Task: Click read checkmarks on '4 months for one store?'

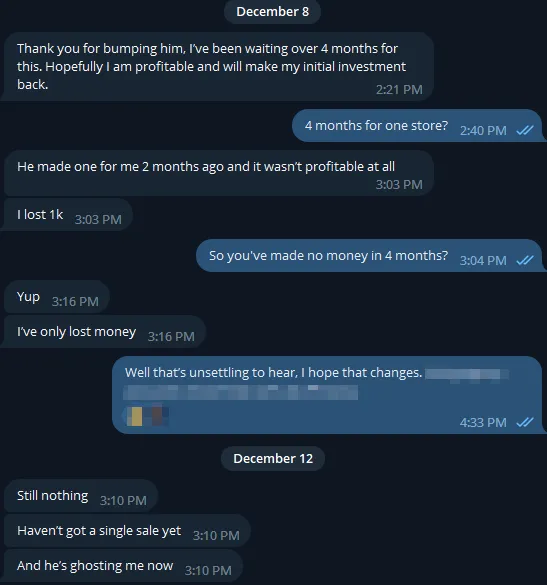Action: point(525,130)
